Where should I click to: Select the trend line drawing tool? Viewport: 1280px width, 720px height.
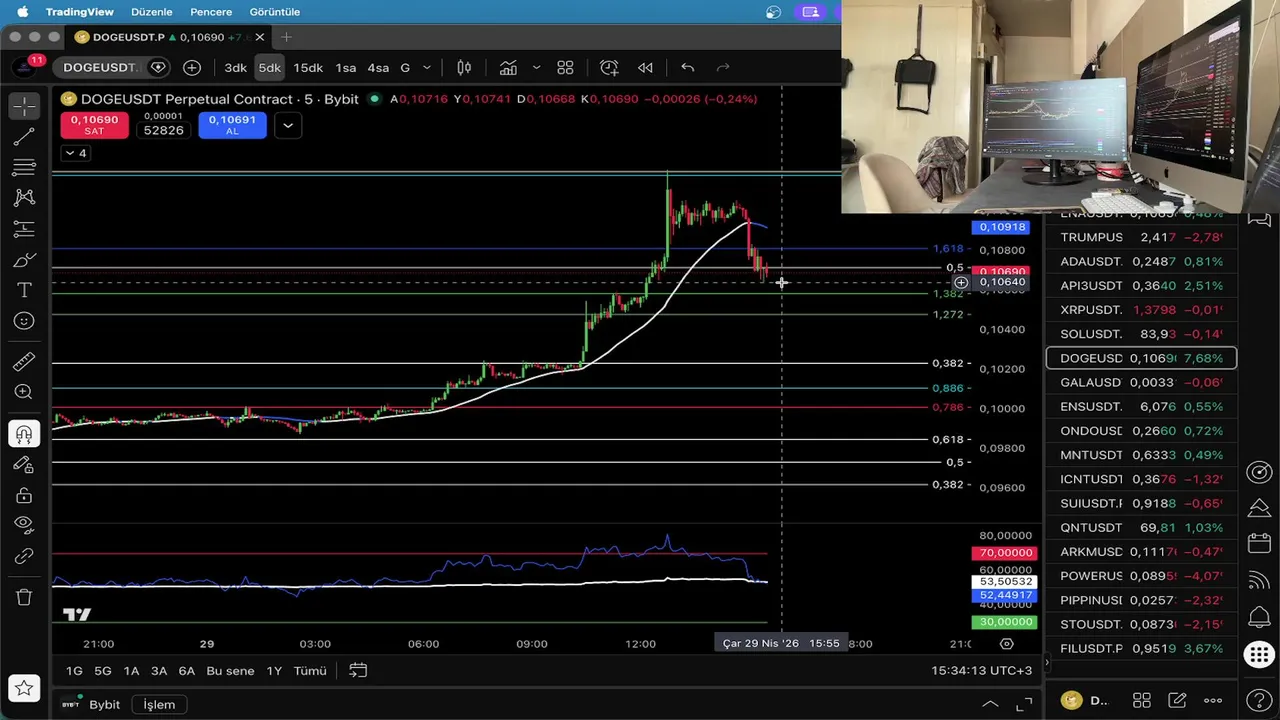(x=24, y=136)
